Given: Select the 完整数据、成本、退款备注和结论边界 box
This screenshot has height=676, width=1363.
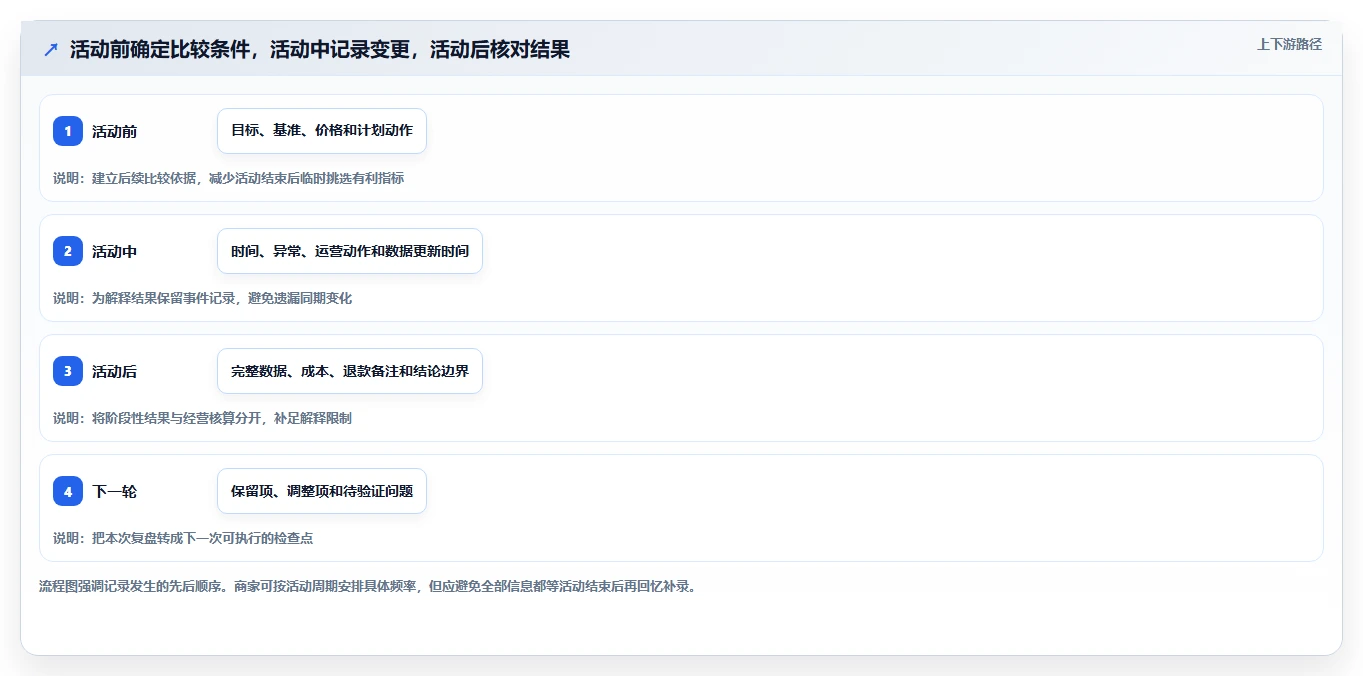Looking at the screenshot, I should click(350, 371).
